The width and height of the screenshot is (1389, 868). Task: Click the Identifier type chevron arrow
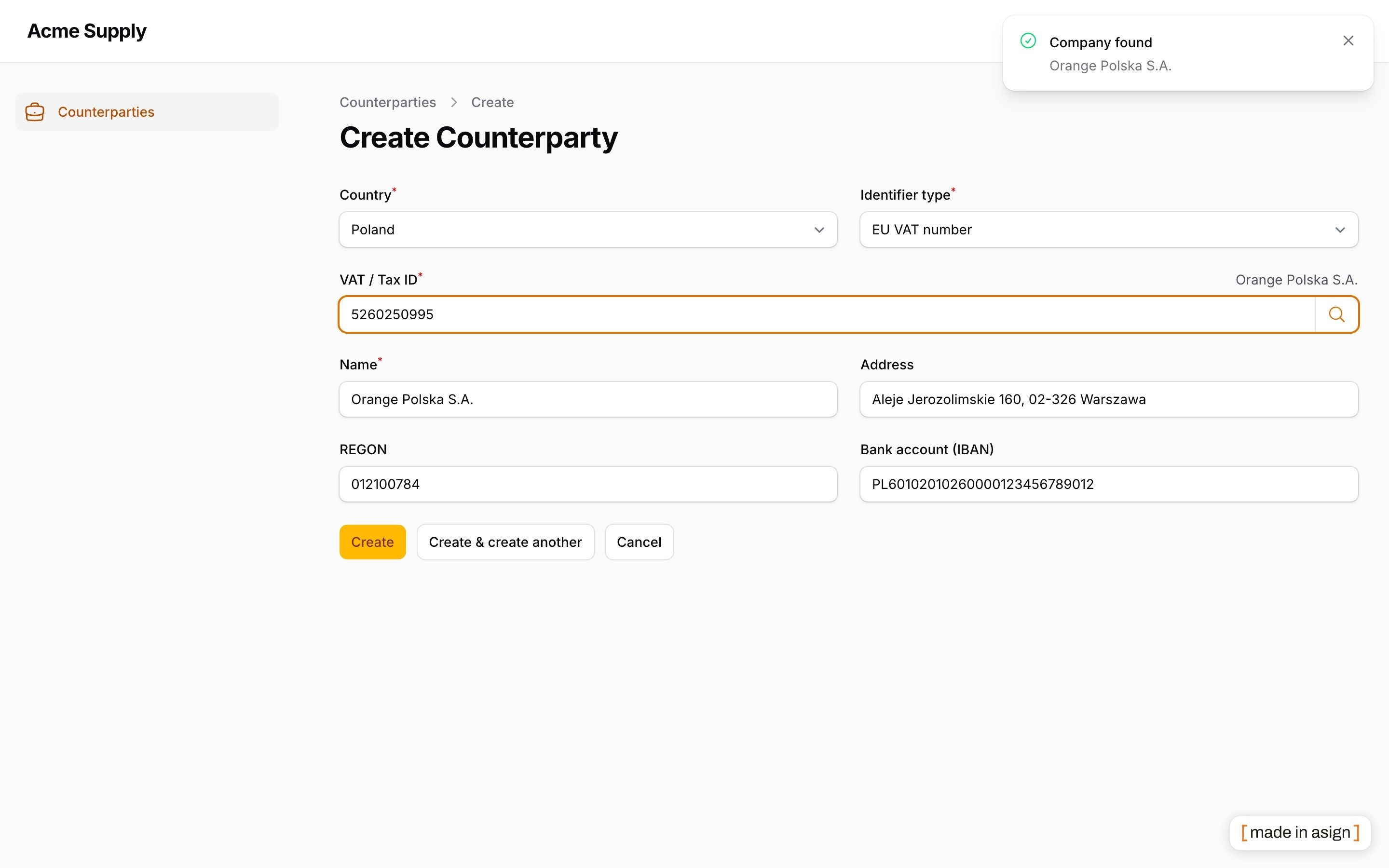(x=1340, y=230)
